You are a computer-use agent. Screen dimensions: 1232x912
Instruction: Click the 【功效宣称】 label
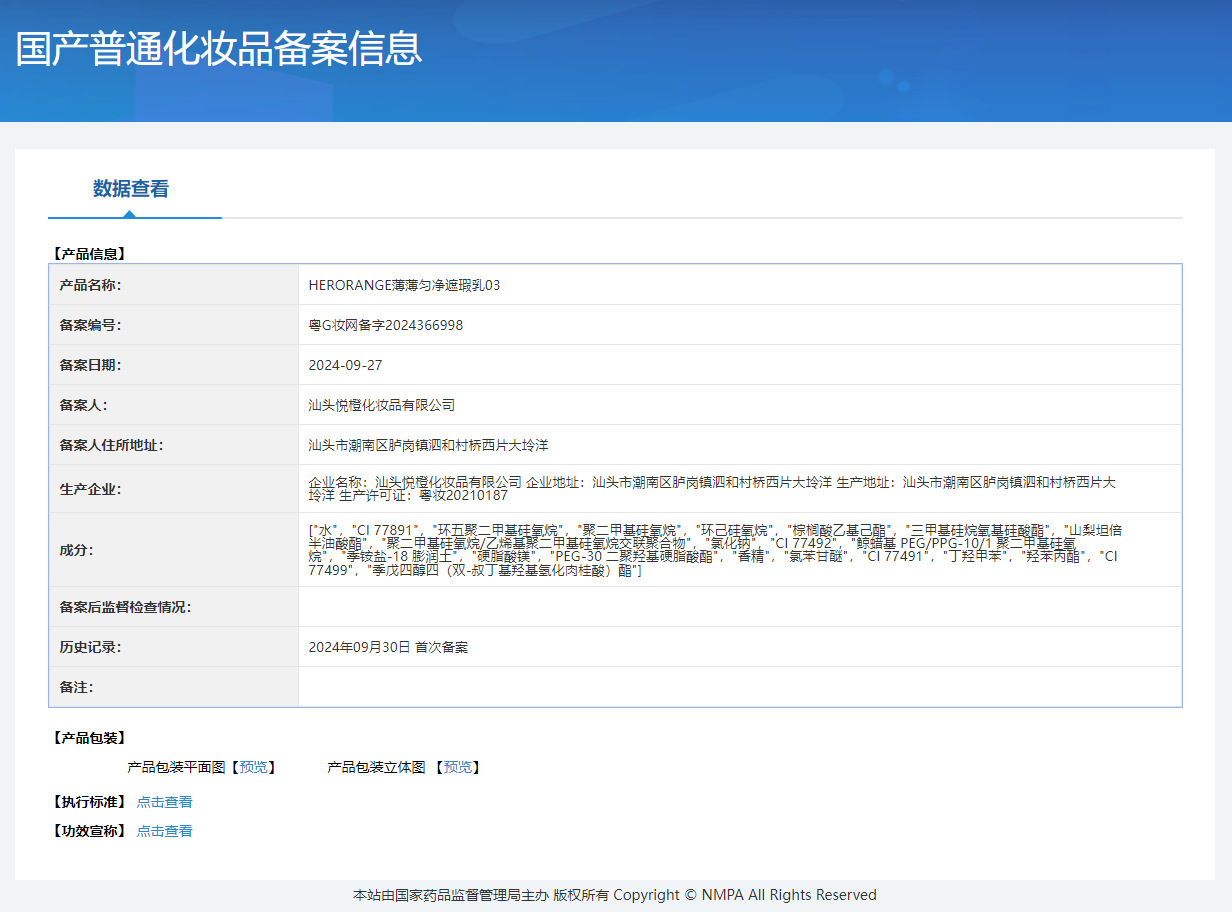(x=89, y=831)
